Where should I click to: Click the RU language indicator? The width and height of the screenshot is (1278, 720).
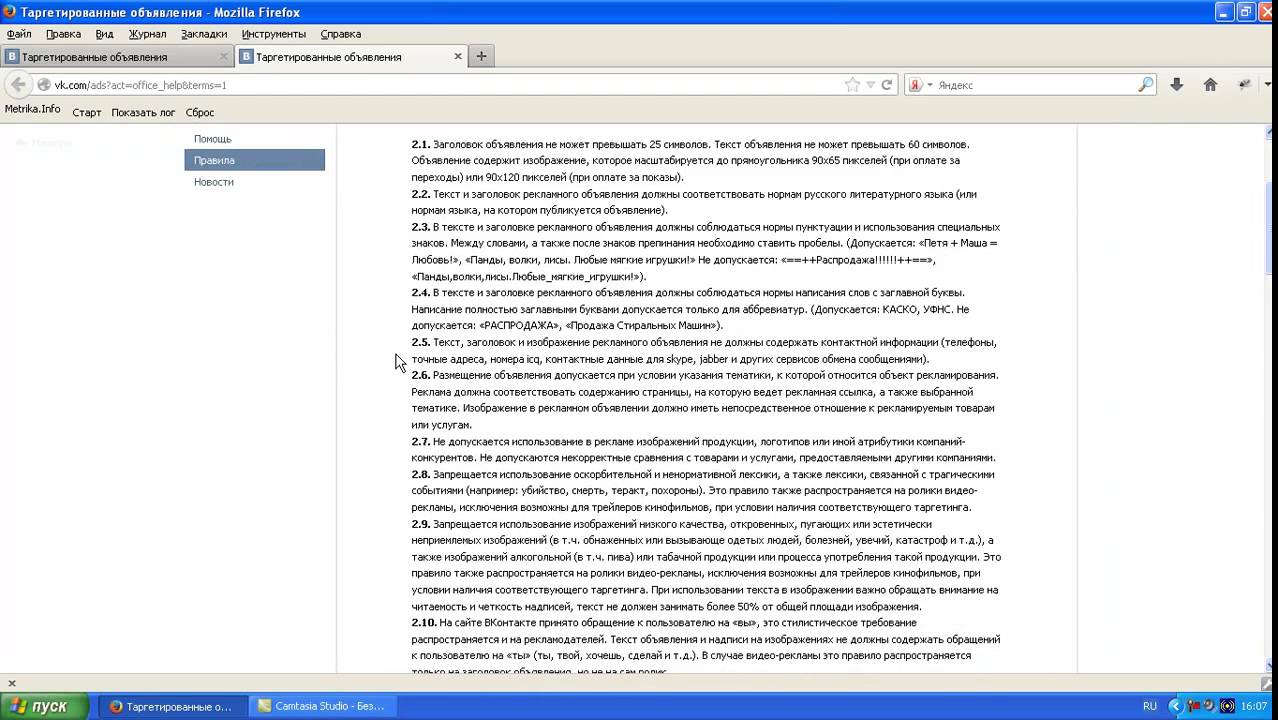(1150, 706)
